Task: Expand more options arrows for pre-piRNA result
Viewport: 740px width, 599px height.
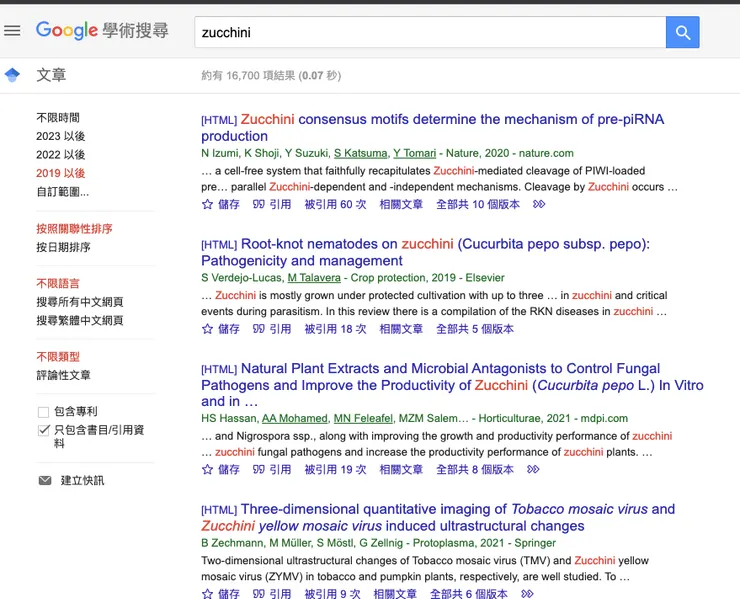Action: [539, 204]
